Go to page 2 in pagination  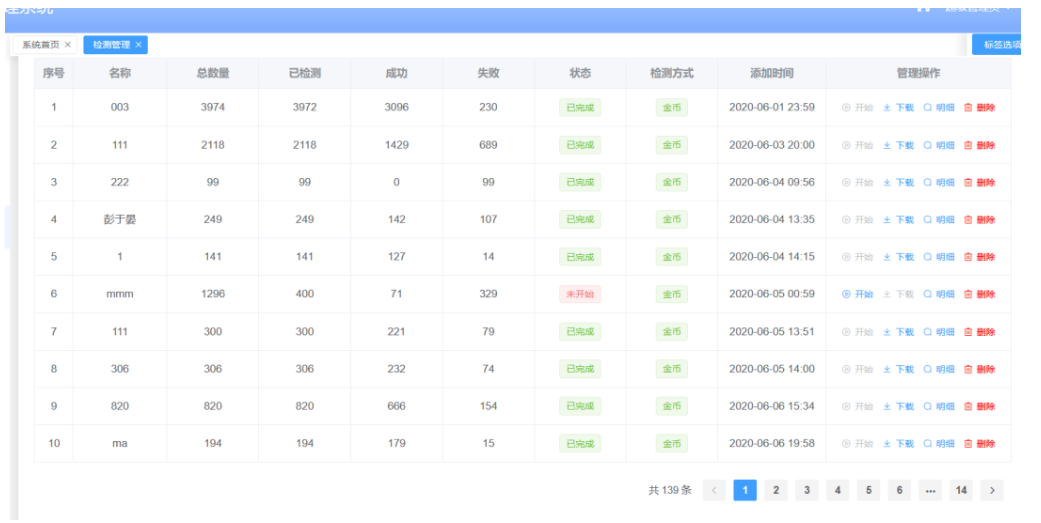pos(775,490)
